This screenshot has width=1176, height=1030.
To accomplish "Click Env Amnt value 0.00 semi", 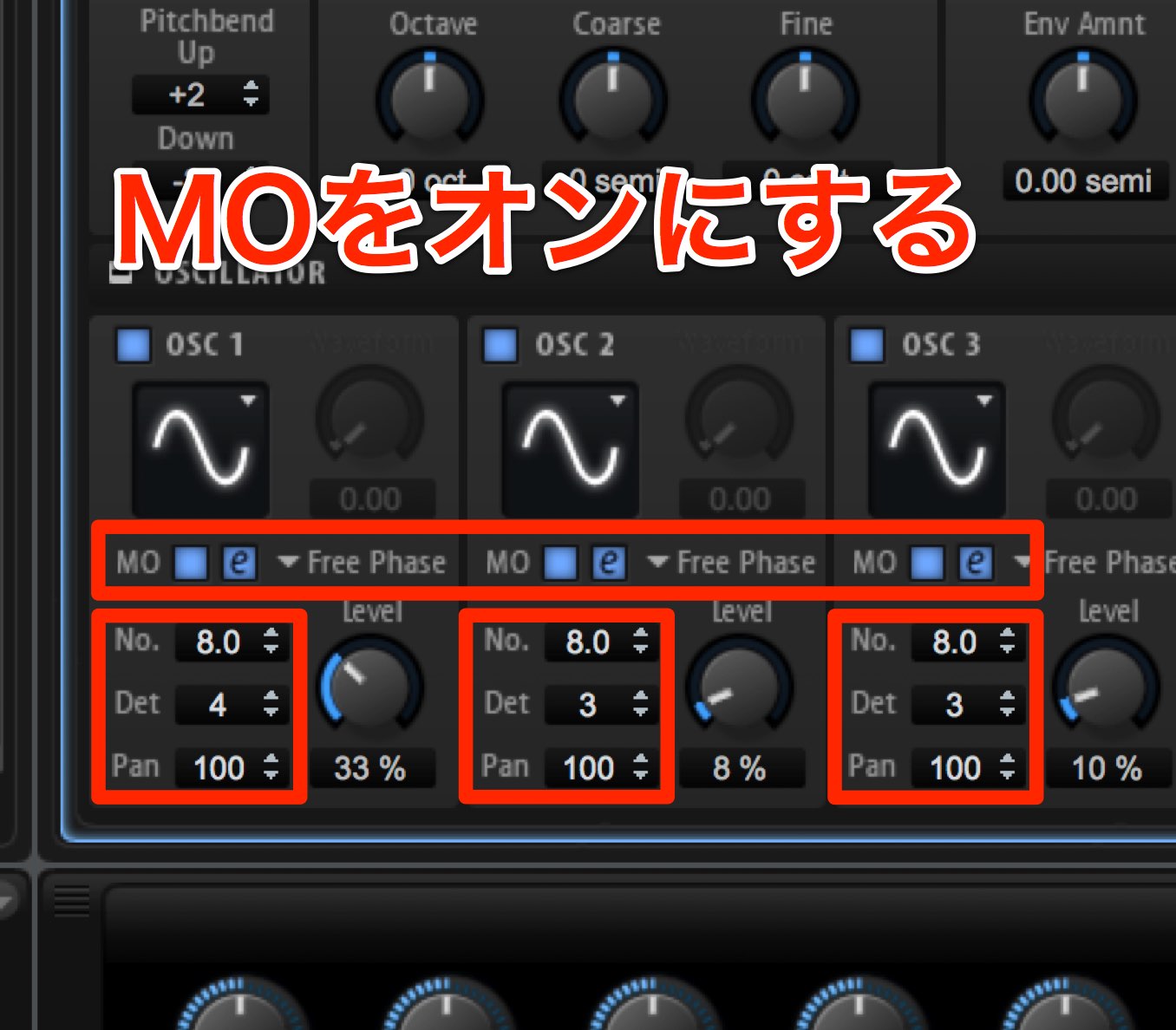I will pos(1084,181).
